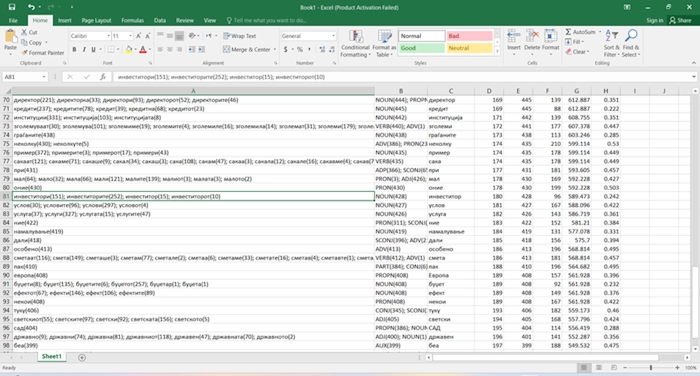Click the Insert Function fx button
This screenshot has height=376, width=700.
(103, 77)
